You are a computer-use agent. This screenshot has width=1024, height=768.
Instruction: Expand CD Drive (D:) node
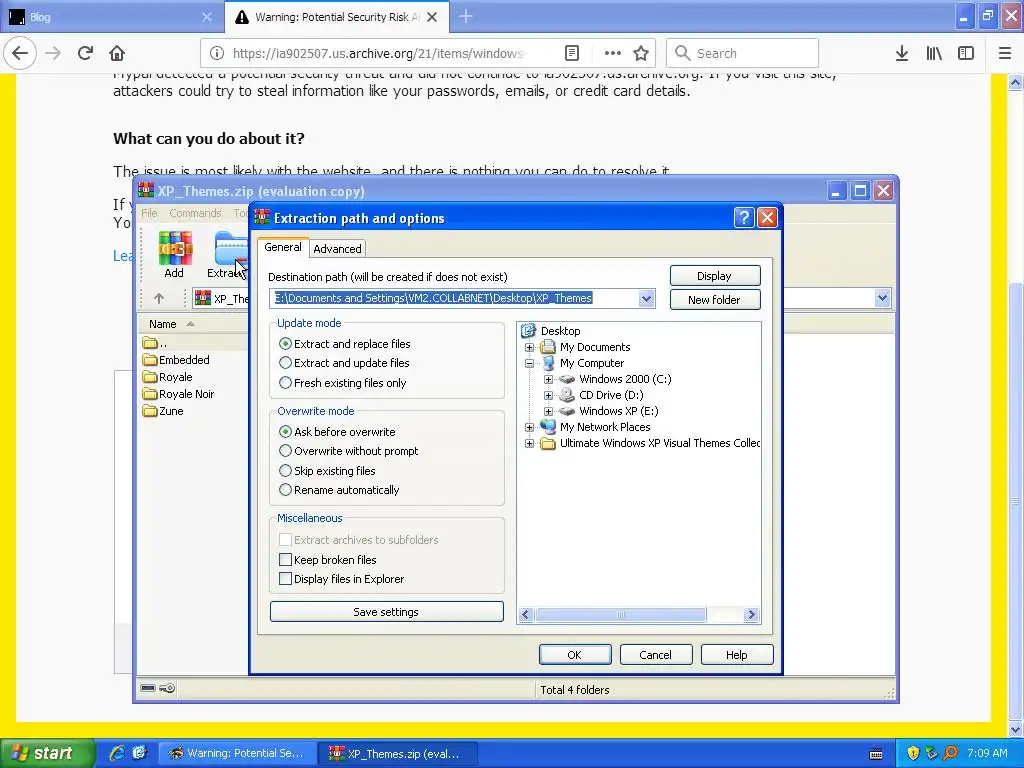pyautogui.click(x=549, y=395)
